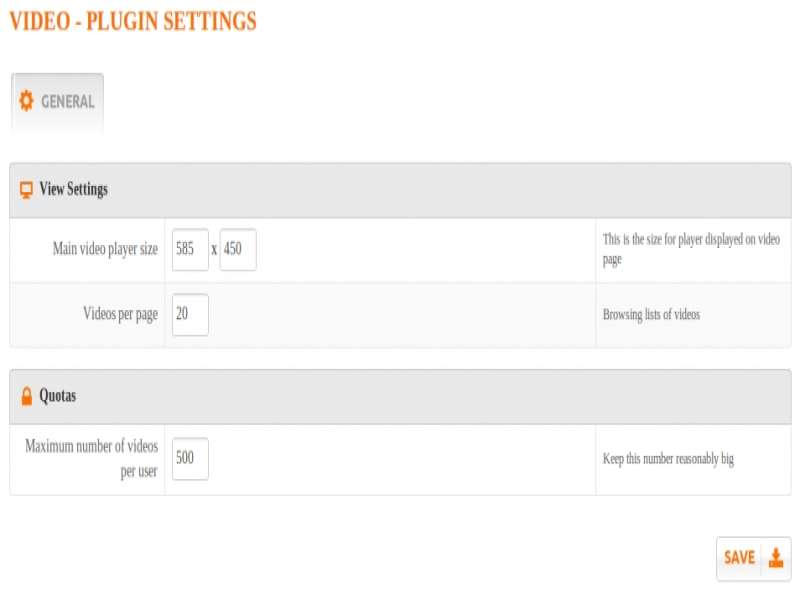This screenshot has height=600, width=800.
Task: Click the Keep this number reasonably big hint
Action: pyautogui.click(x=668, y=459)
